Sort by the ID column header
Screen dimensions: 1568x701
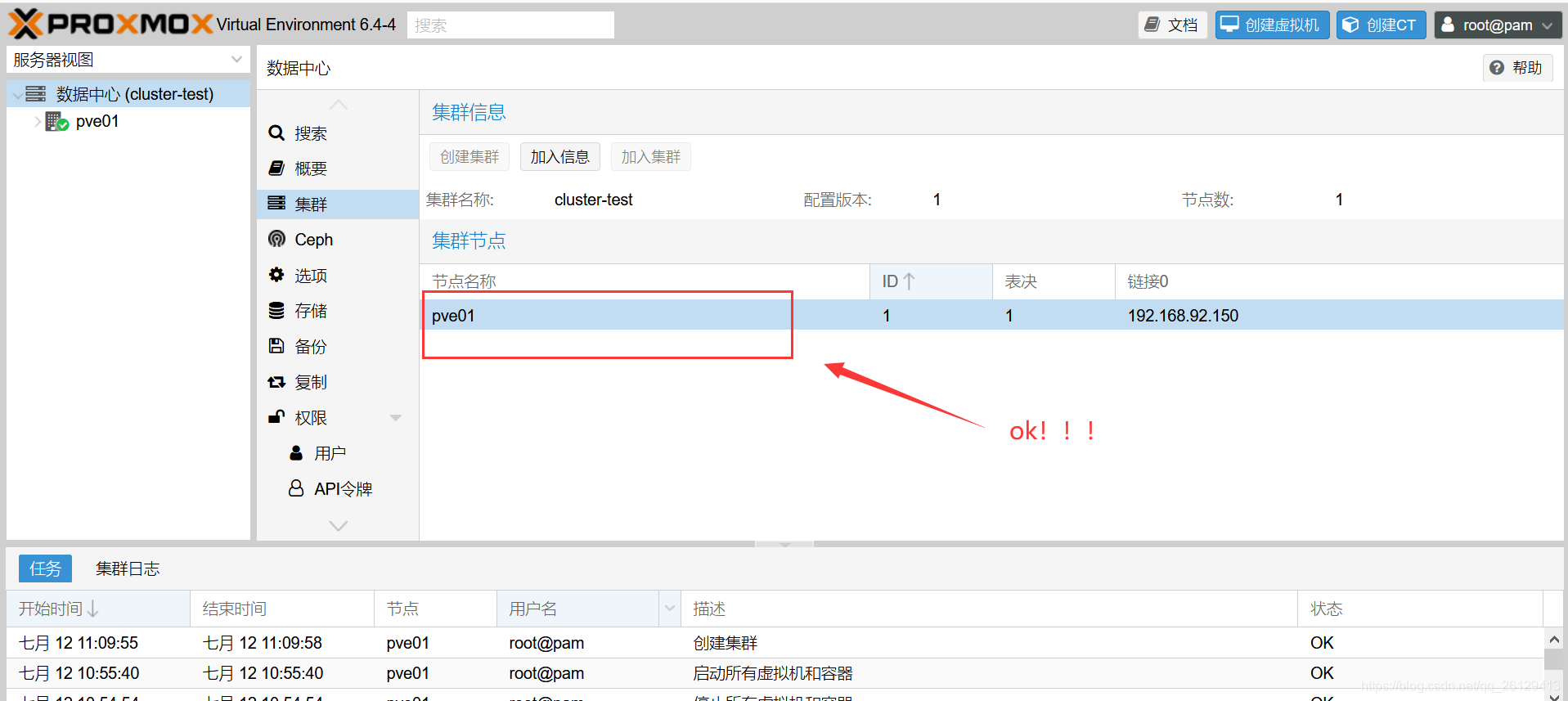pyautogui.click(x=931, y=281)
